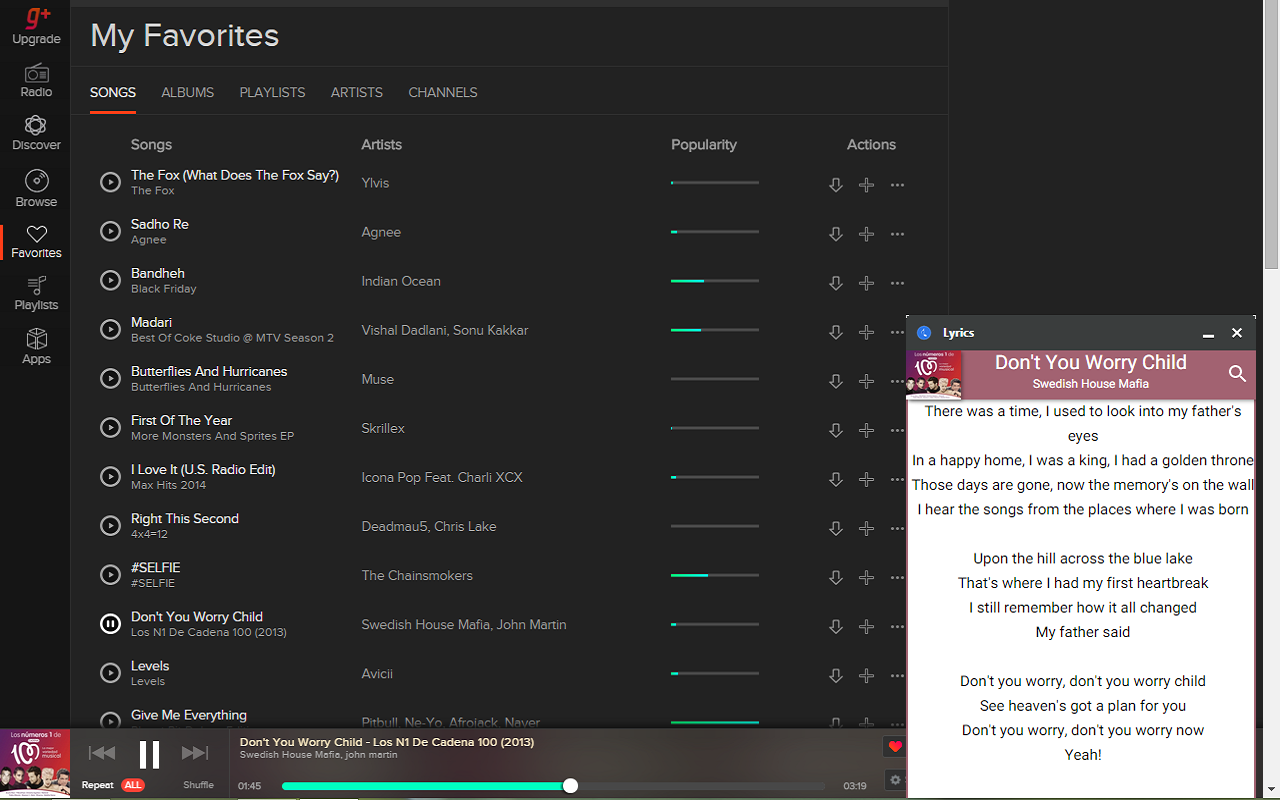
Task: Click the Muse artist link
Action: point(378,379)
